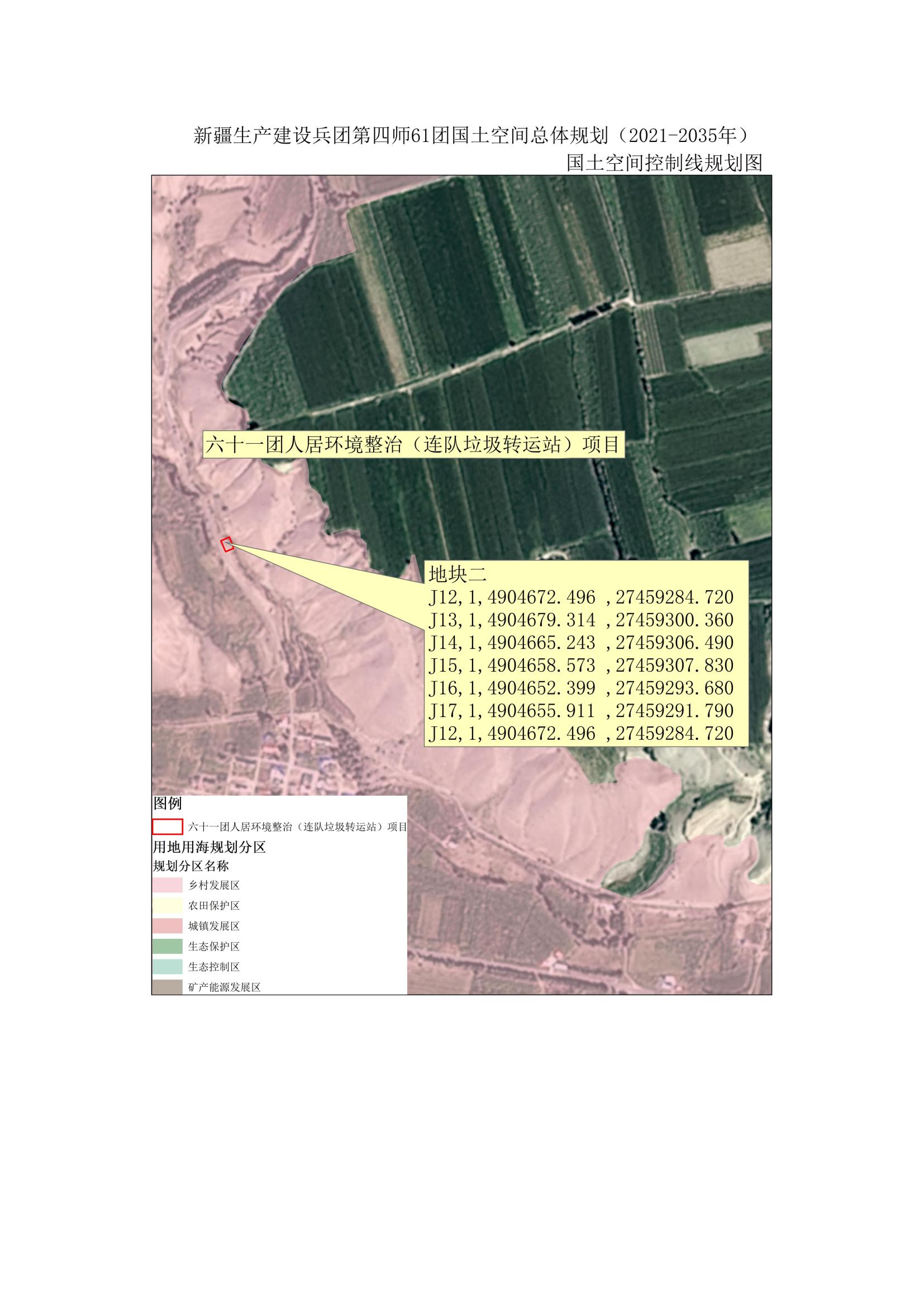Click the 地块二 callout heading

(458, 574)
